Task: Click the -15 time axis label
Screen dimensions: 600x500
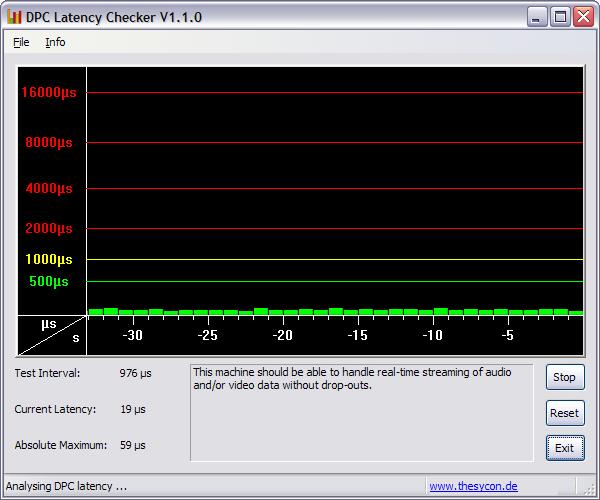Action: 357,336
